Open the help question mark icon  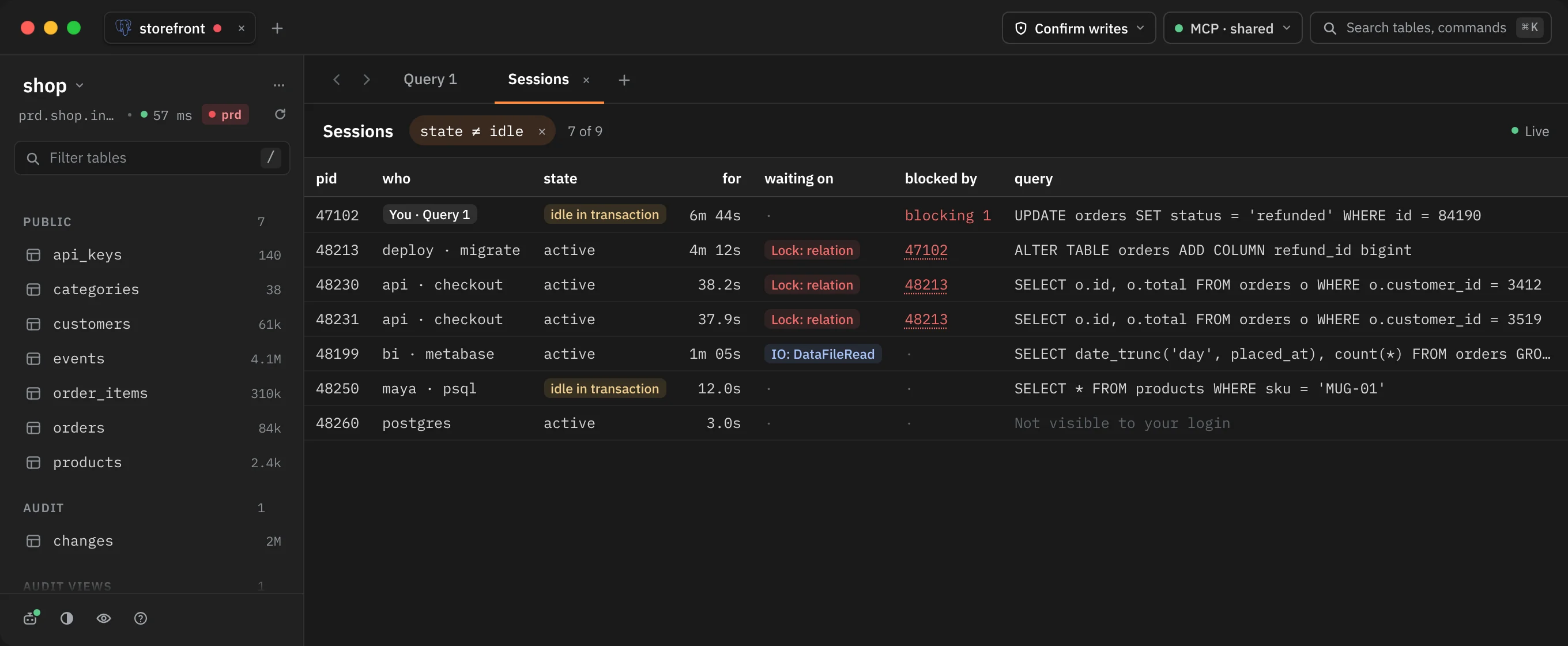pos(141,618)
